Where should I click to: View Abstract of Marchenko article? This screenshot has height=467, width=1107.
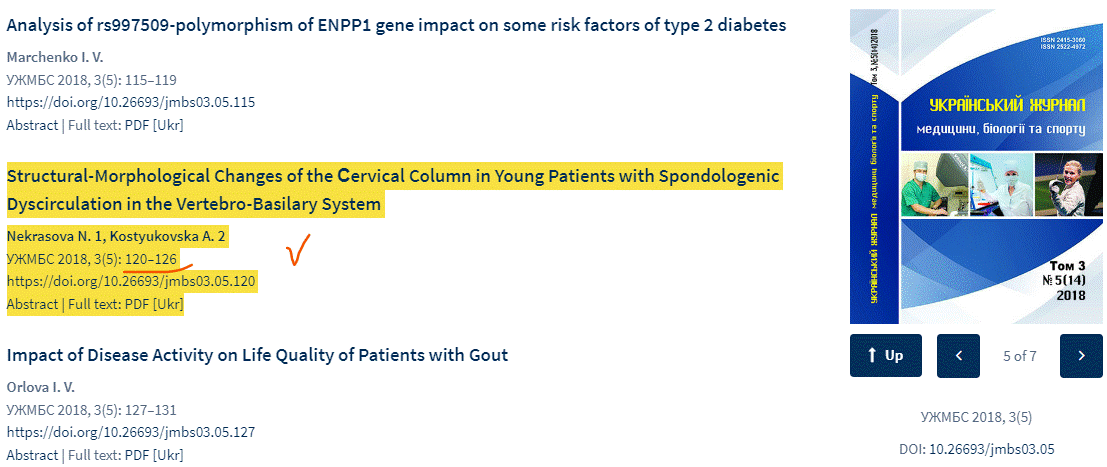tap(32, 125)
